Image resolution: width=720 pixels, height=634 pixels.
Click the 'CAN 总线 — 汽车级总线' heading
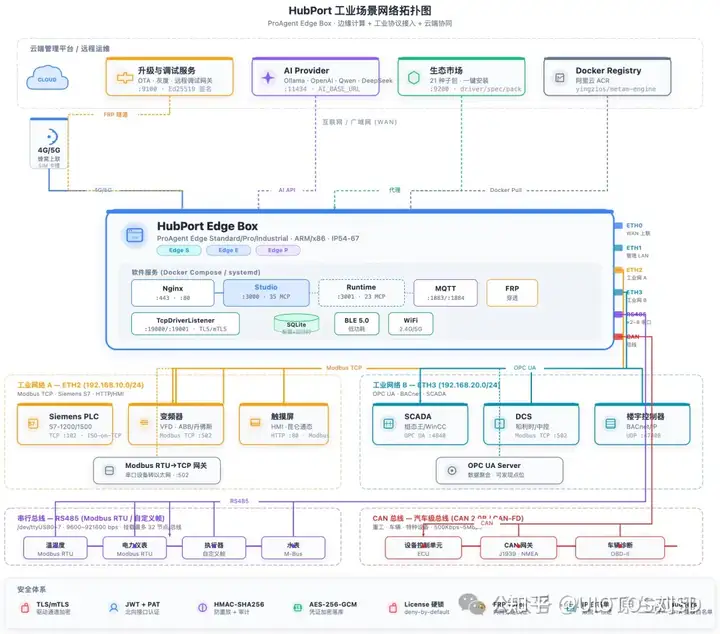(448, 518)
